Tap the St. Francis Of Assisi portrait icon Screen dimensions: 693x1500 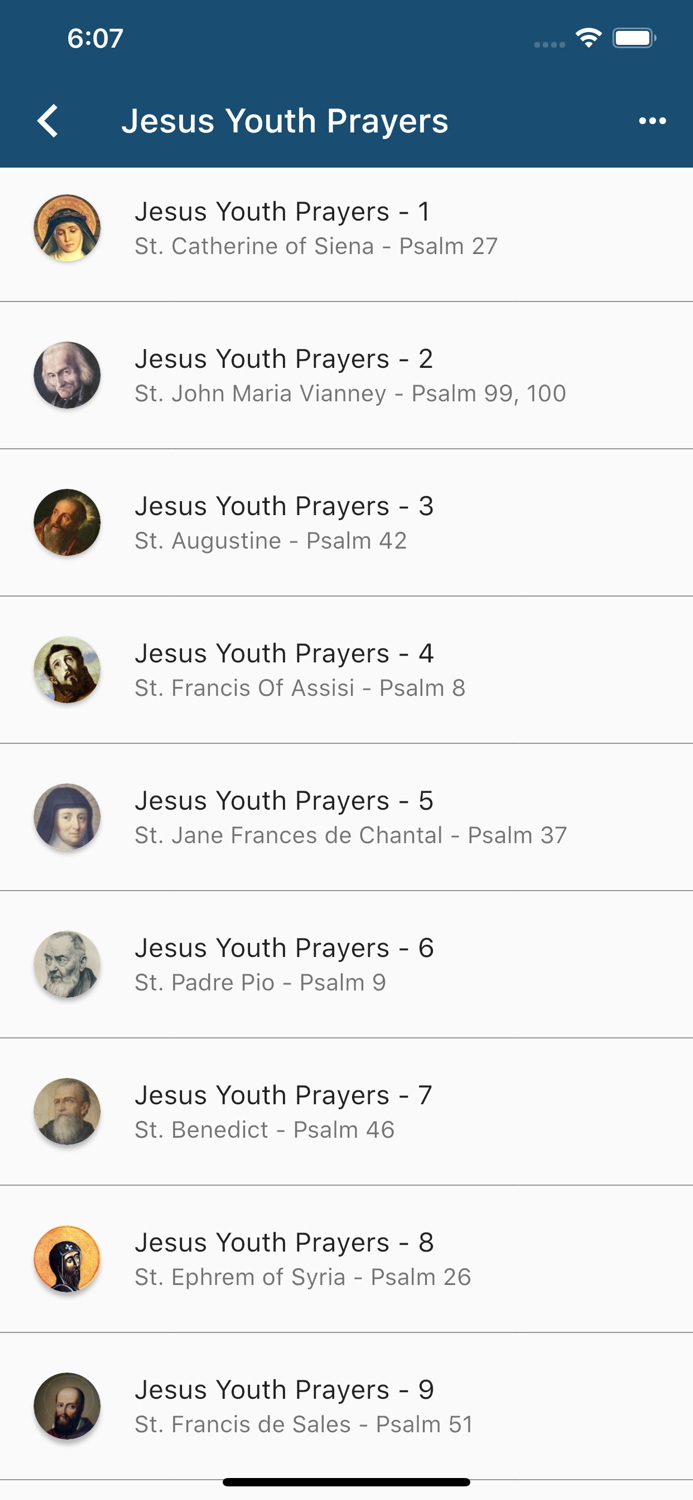[x=67, y=670]
